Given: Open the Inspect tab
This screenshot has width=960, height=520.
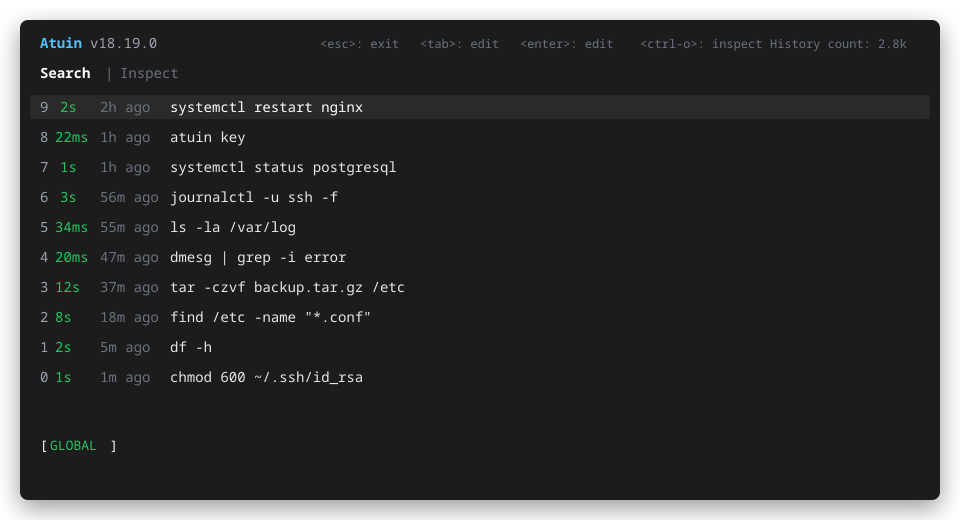Looking at the screenshot, I should point(149,73).
